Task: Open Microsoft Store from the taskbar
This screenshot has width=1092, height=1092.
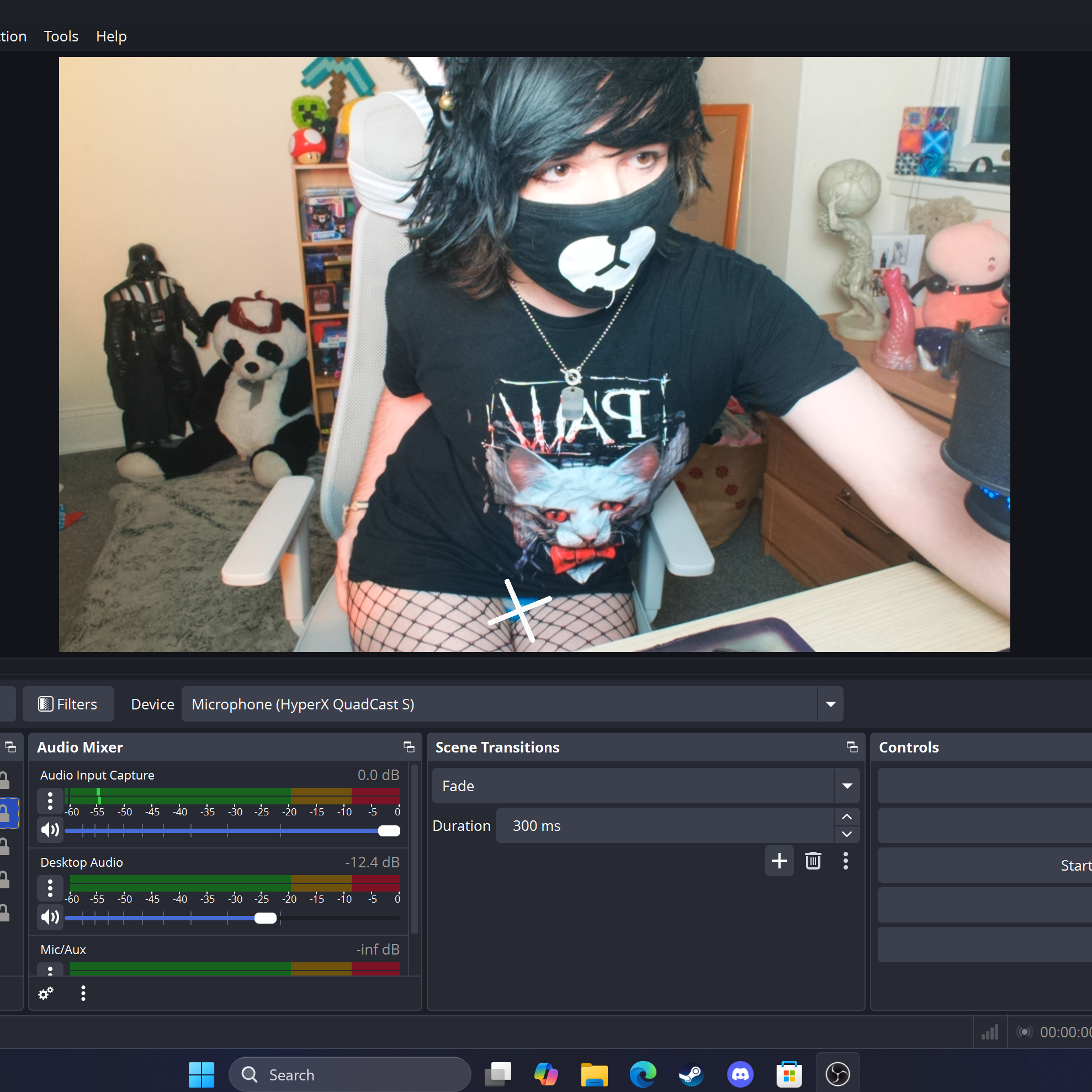Action: click(789, 1074)
